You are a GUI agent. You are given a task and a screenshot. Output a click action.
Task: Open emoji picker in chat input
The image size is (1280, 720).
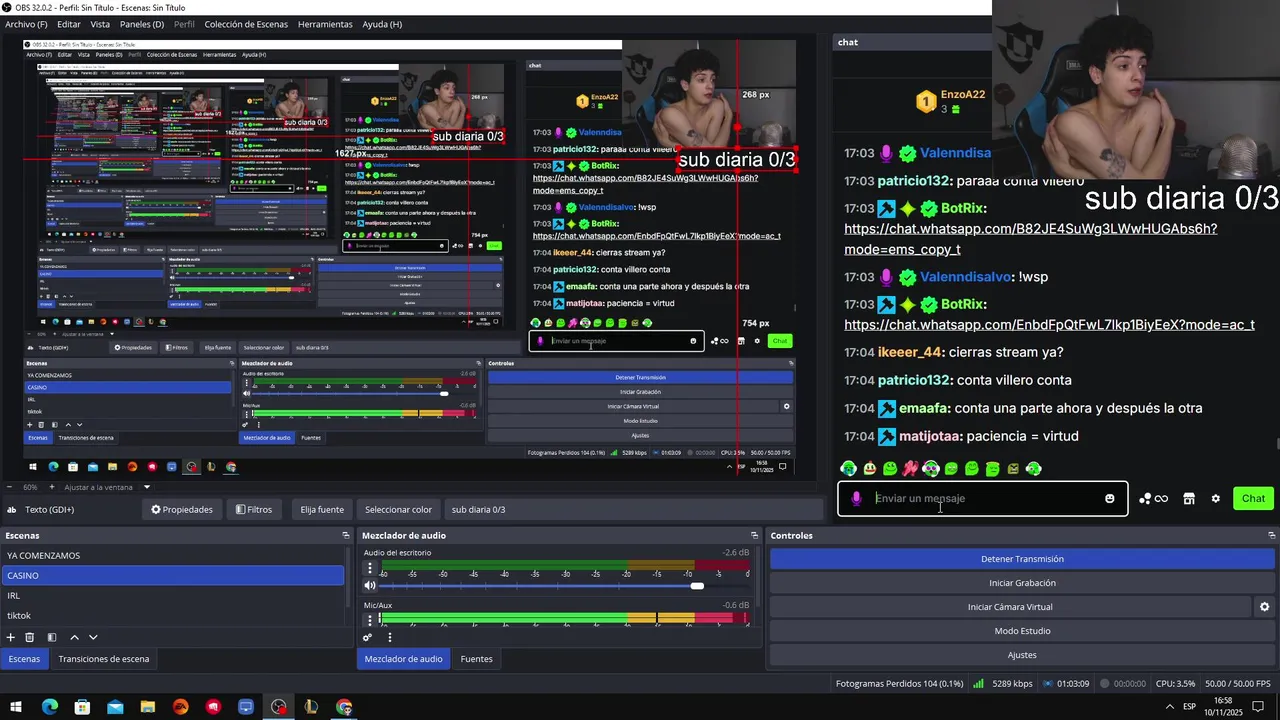click(x=1109, y=499)
